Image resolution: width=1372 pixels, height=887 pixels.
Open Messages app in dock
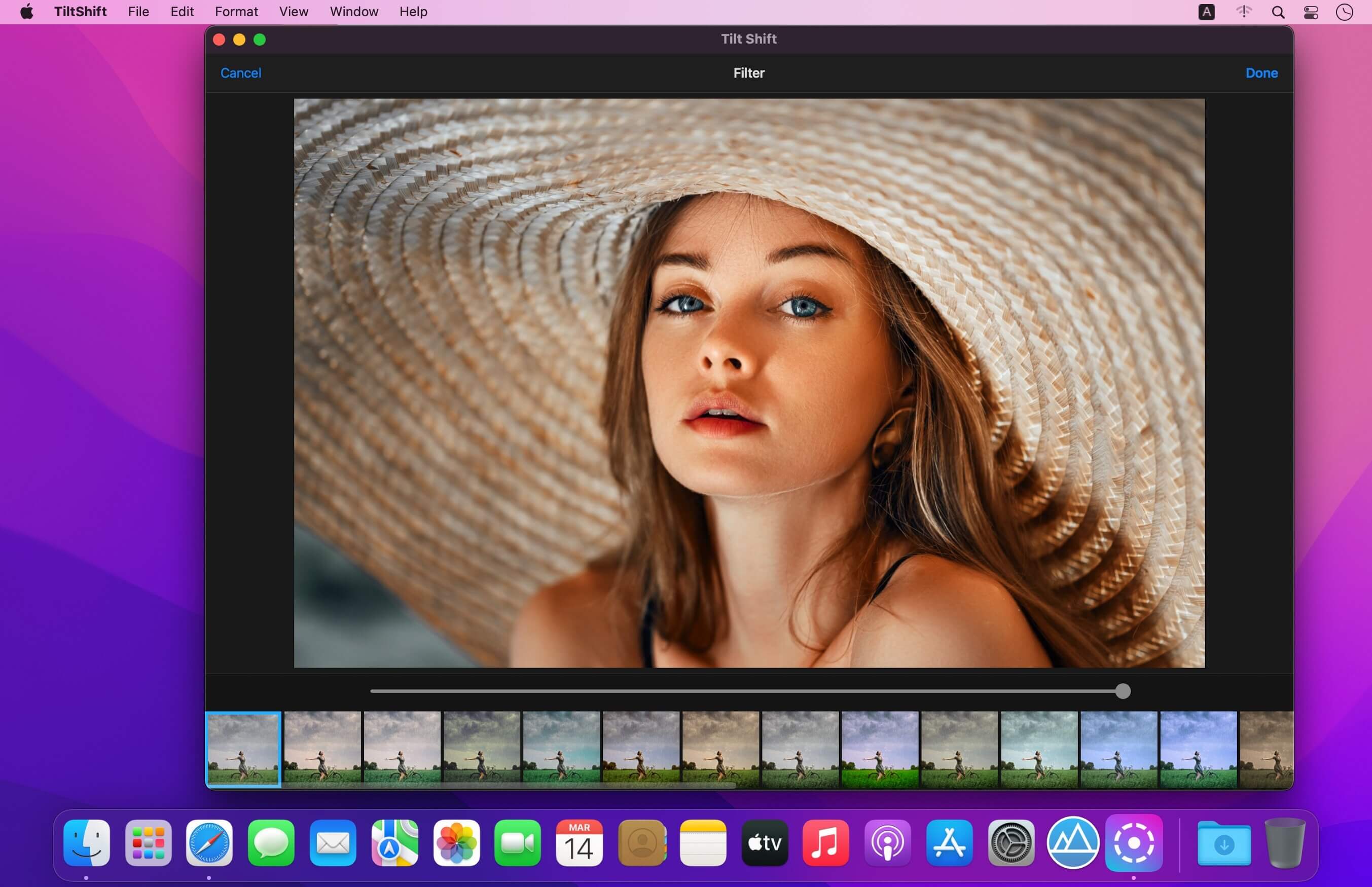pyautogui.click(x=271, y=842)
